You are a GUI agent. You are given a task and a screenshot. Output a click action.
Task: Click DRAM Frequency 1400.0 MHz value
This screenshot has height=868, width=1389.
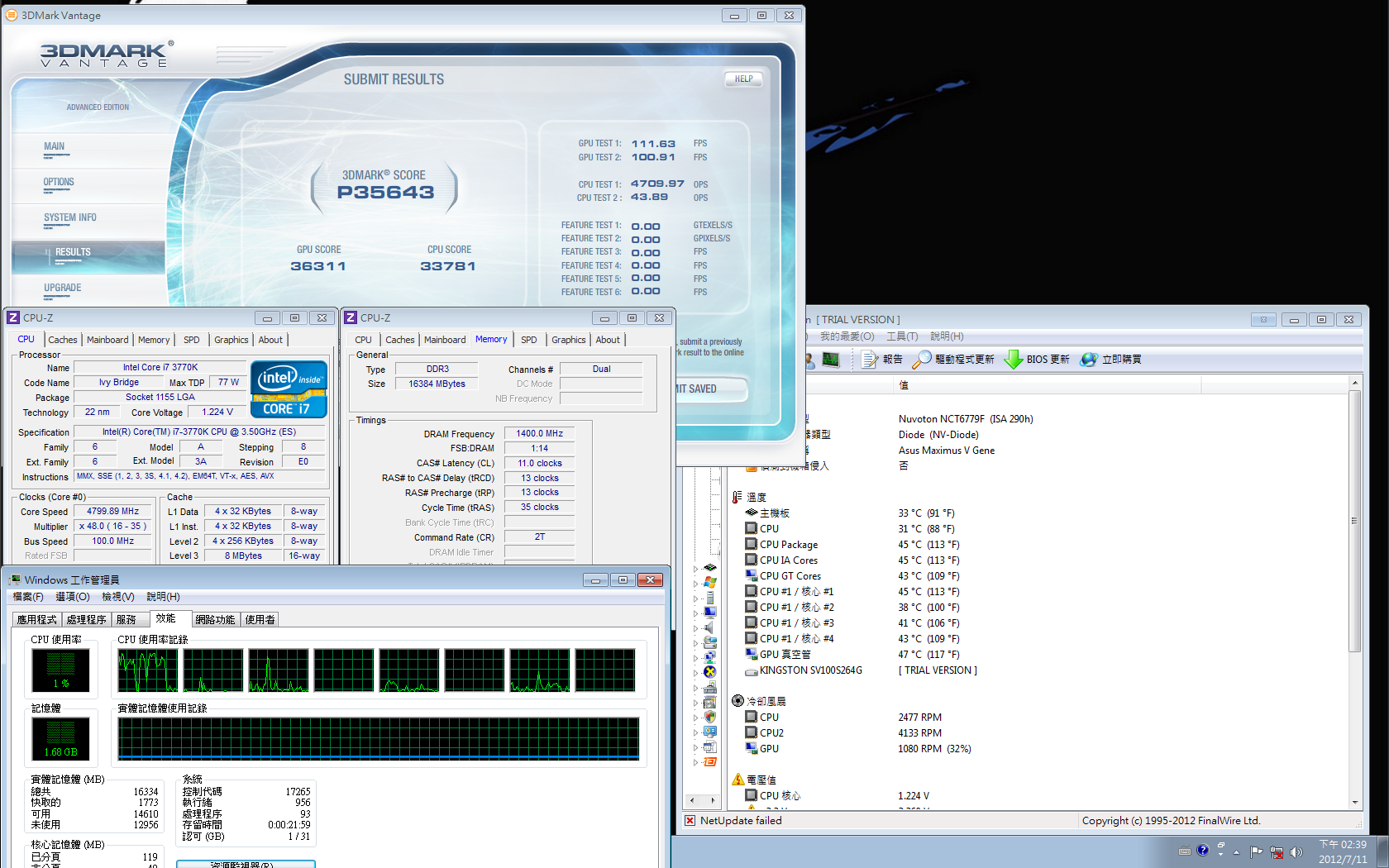click(539, 434)
